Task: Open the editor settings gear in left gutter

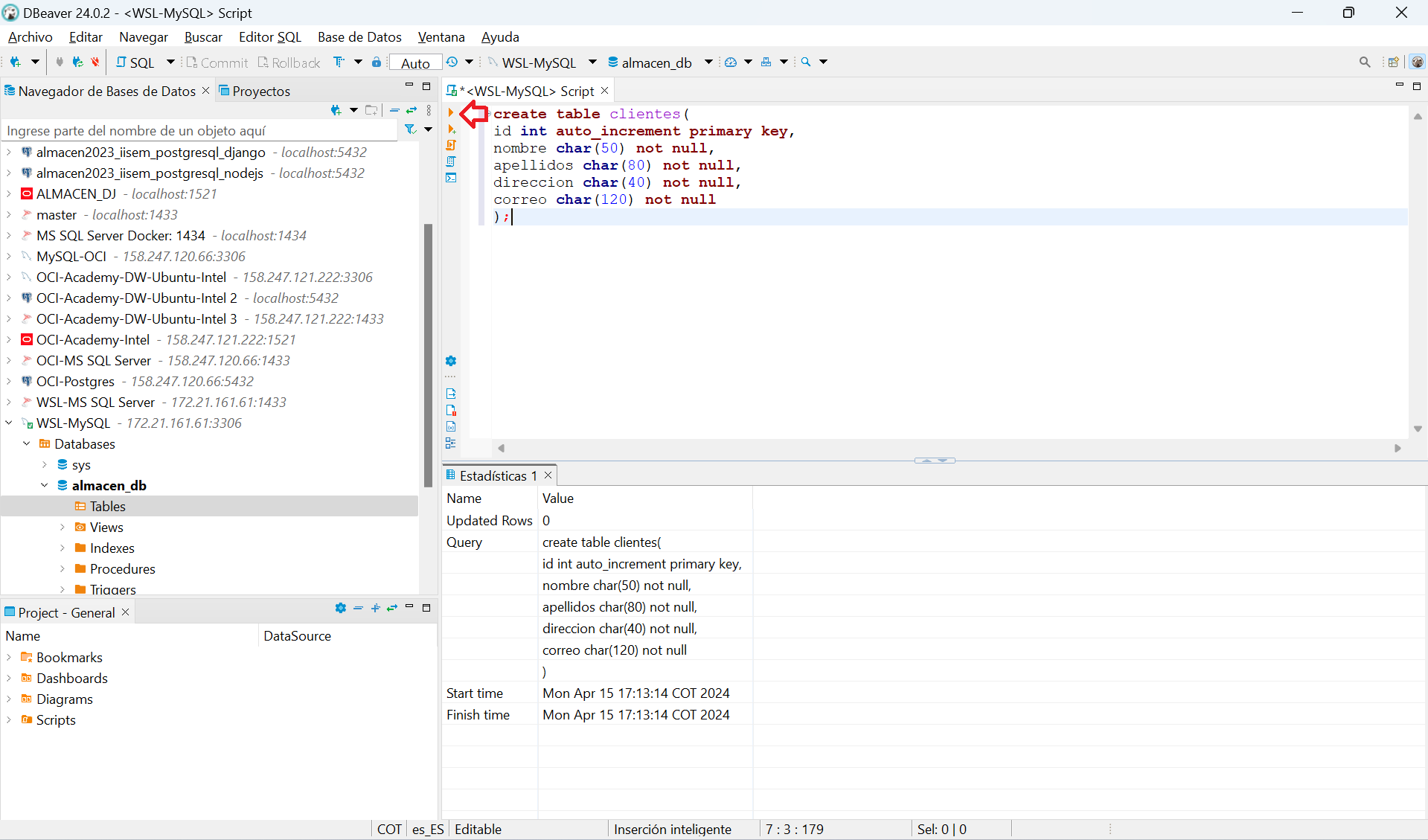Action: click(x=451, y=361)
